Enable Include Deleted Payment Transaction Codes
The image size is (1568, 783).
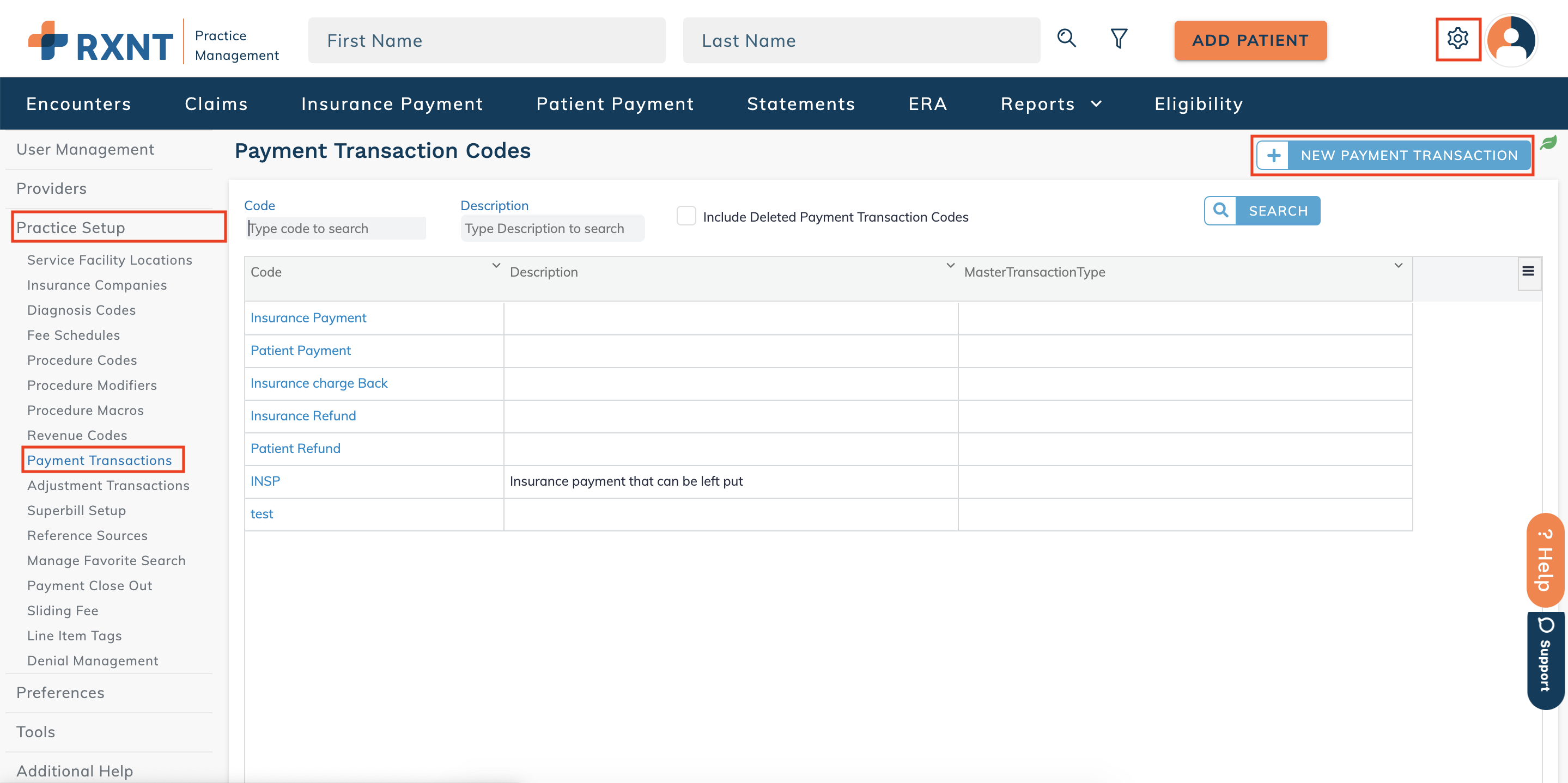point(686,216)
